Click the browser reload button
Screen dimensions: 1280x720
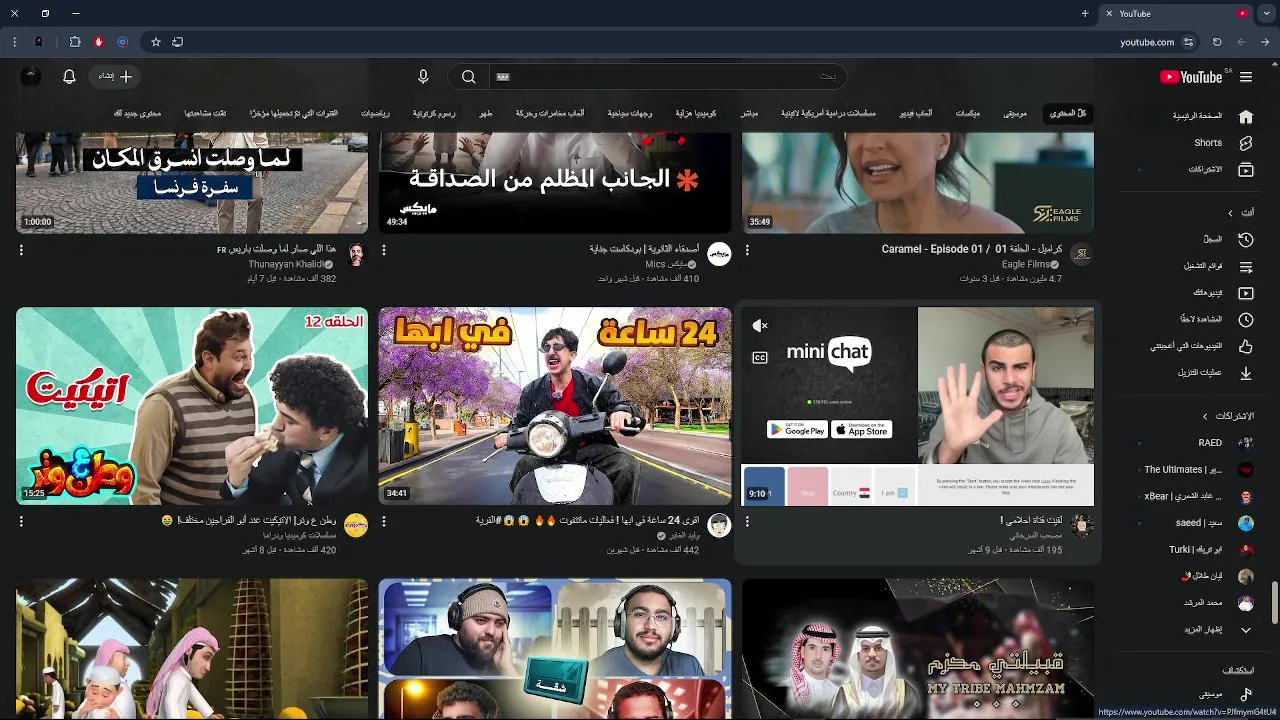[1217, 42]
